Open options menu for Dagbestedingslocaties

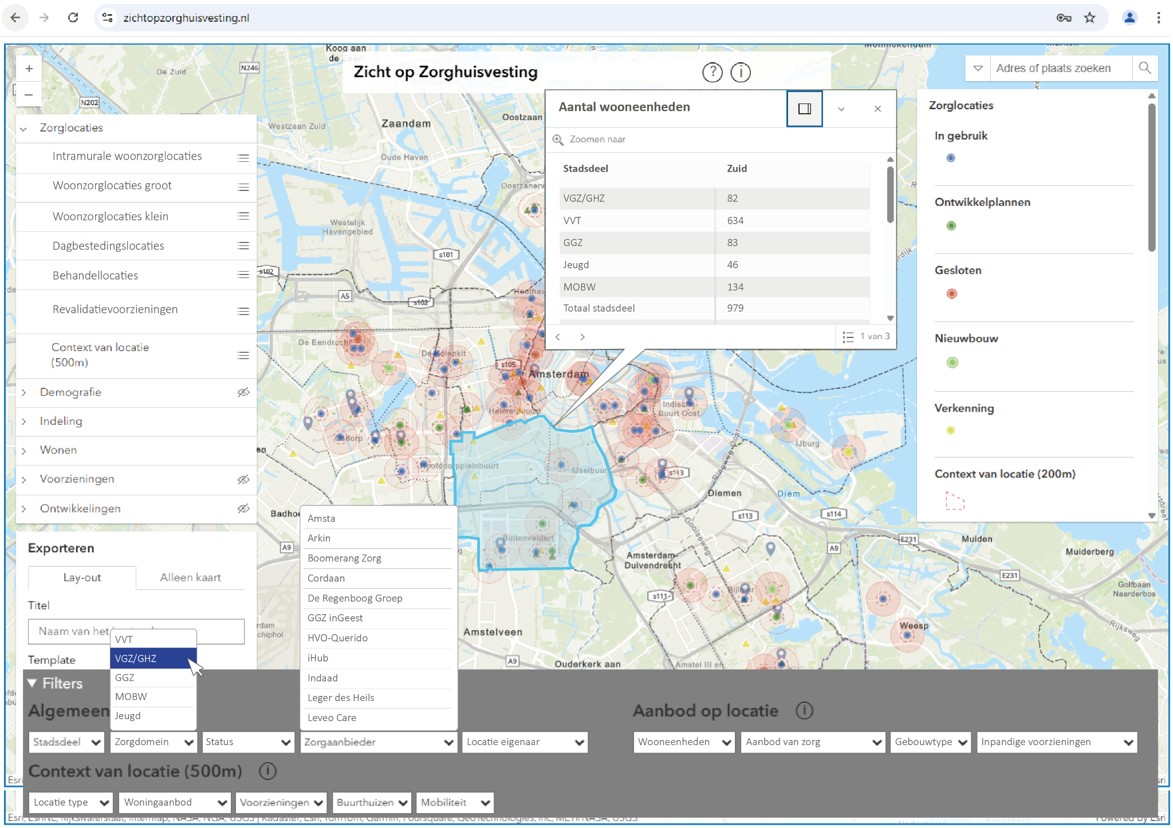243,245
